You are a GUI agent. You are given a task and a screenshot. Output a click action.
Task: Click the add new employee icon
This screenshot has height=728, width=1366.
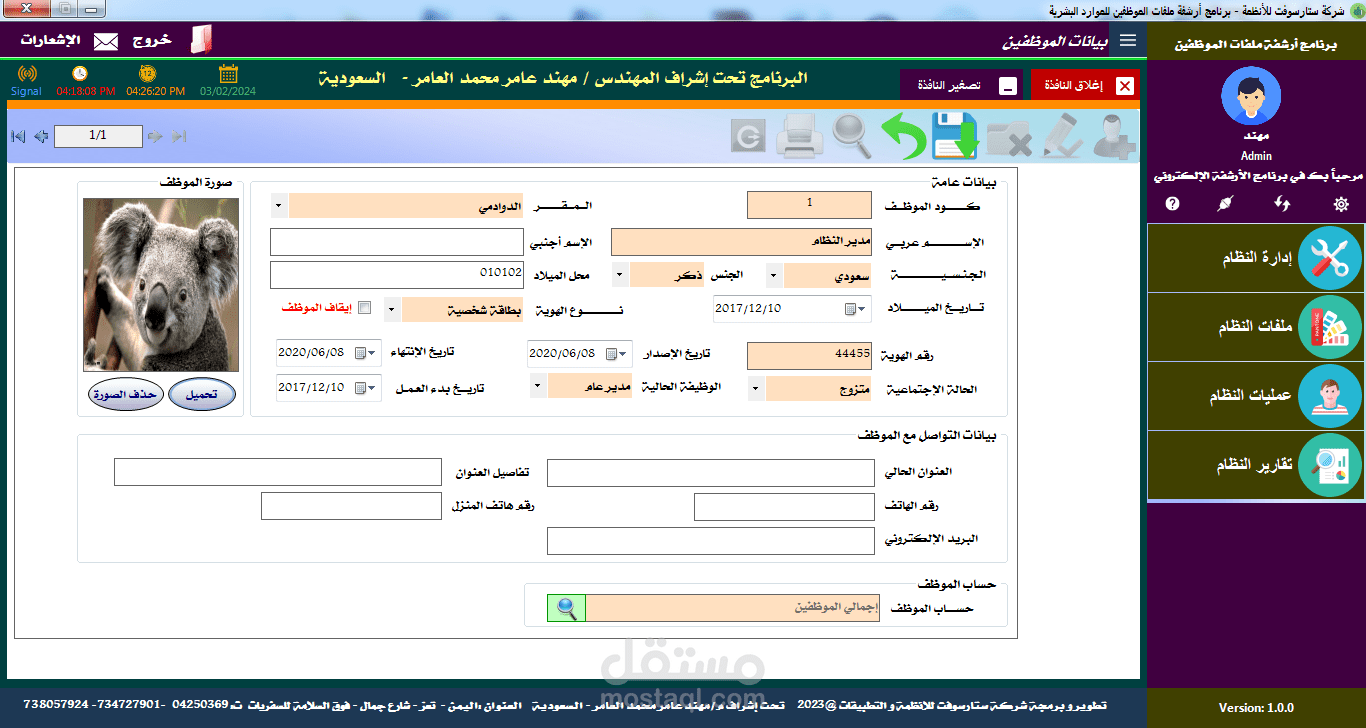pyautogui.click(x=1113, y=137)
